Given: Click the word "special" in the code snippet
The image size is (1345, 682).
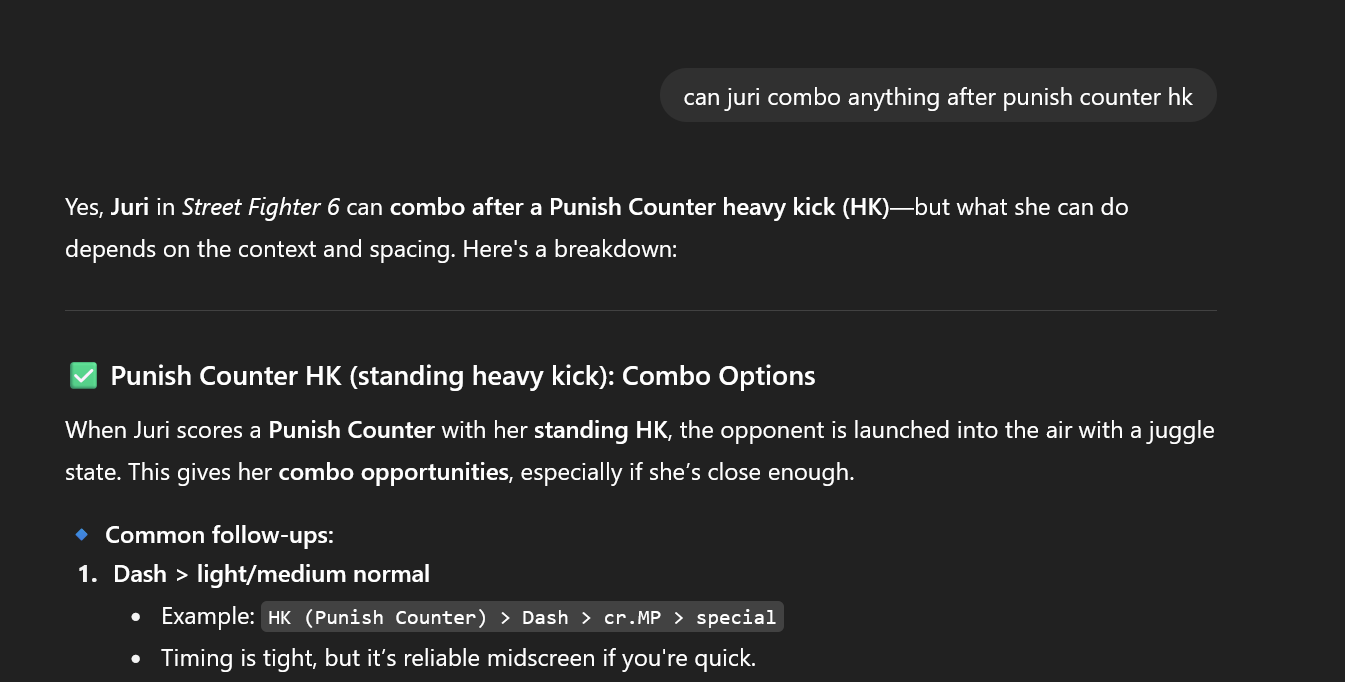Looking at the screenshot, I should 736,617.
